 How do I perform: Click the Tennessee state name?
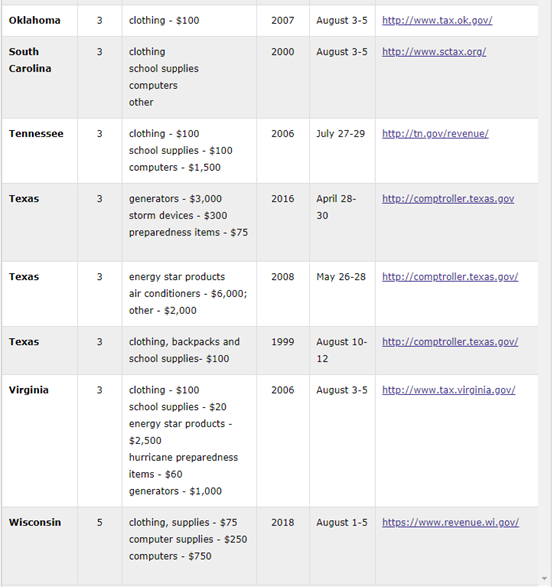tap(36, 134)
